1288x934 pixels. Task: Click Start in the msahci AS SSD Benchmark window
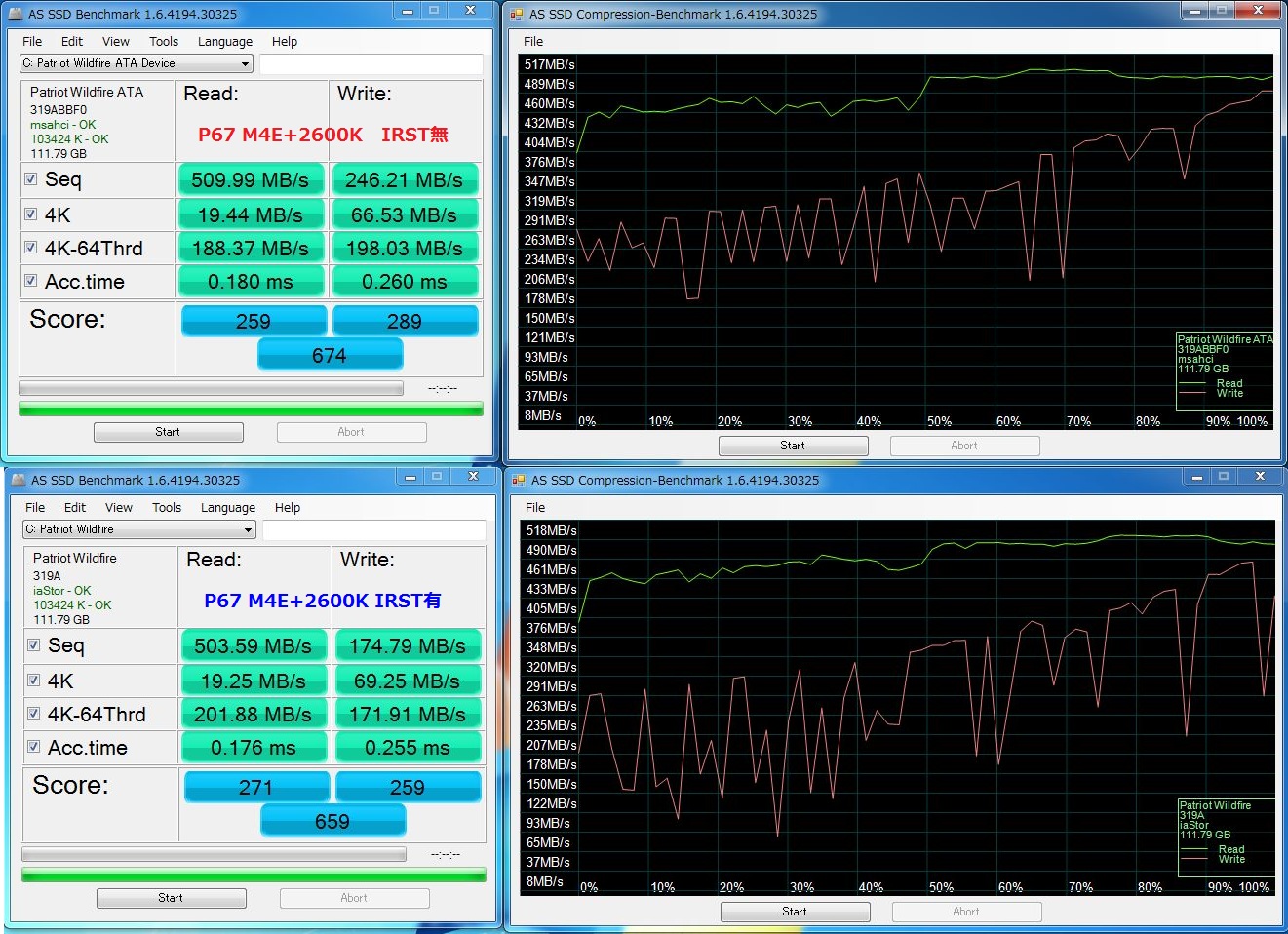click(169, 432)
